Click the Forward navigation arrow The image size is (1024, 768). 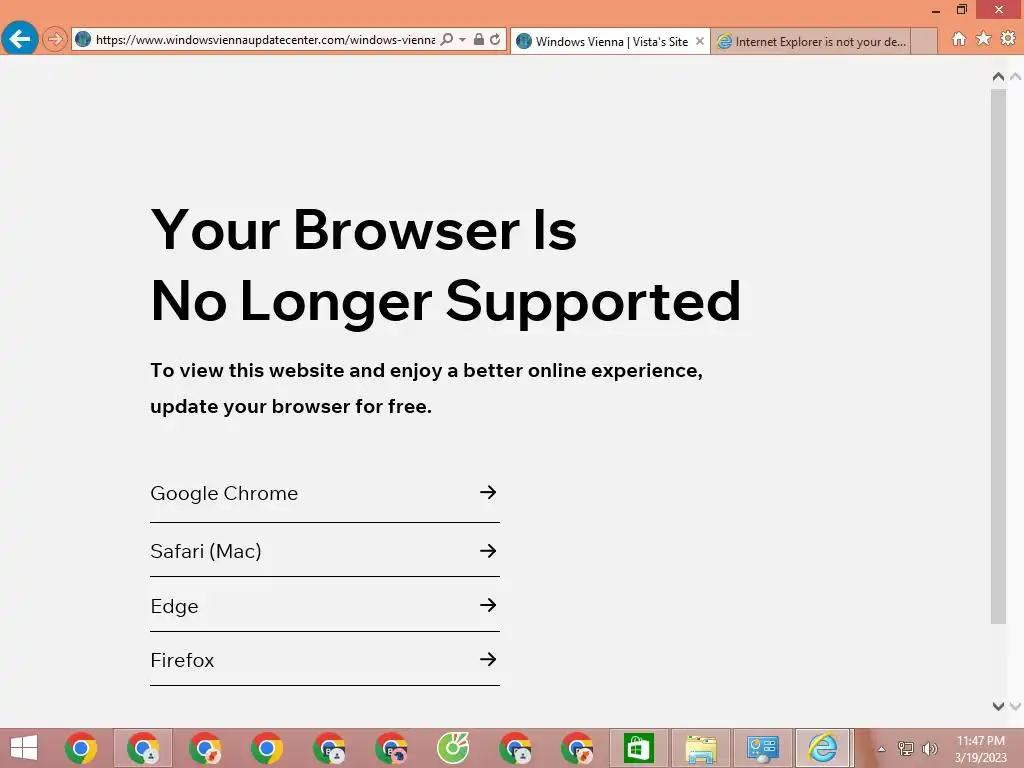tap(55, 39)
